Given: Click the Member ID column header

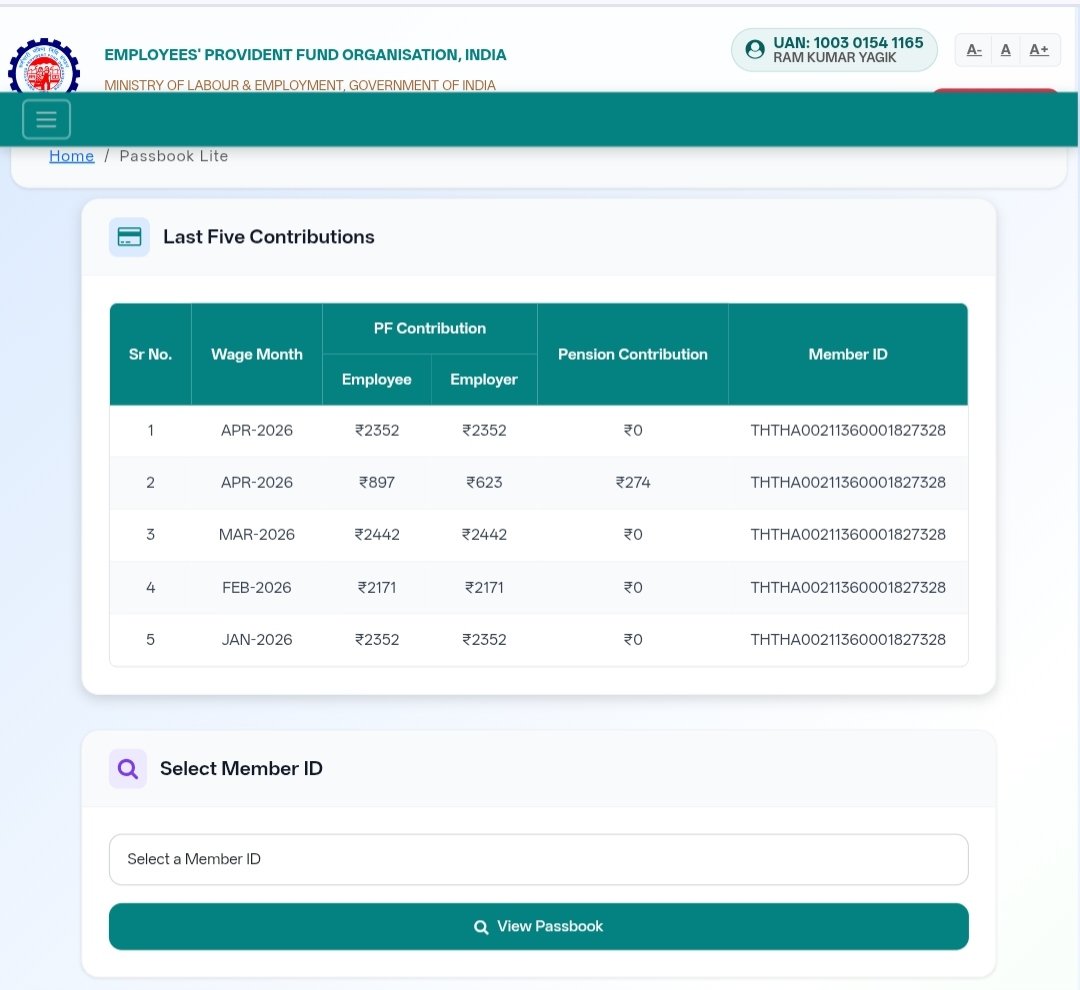Looking at the screenshot, I should coord(848,354).
